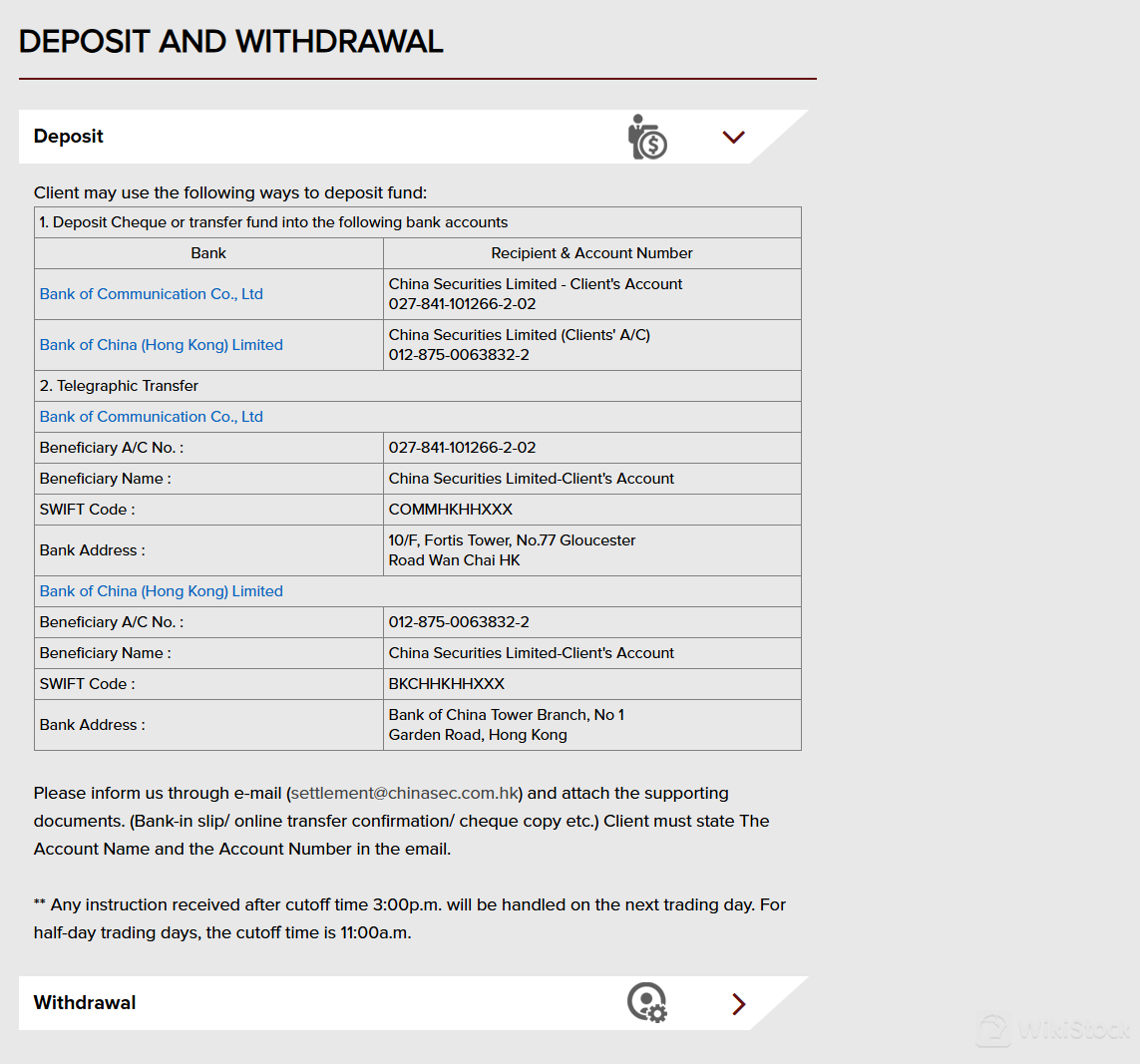Open Bank of Communication link under Telegraphic Transfer

click(x=152, y=417)
